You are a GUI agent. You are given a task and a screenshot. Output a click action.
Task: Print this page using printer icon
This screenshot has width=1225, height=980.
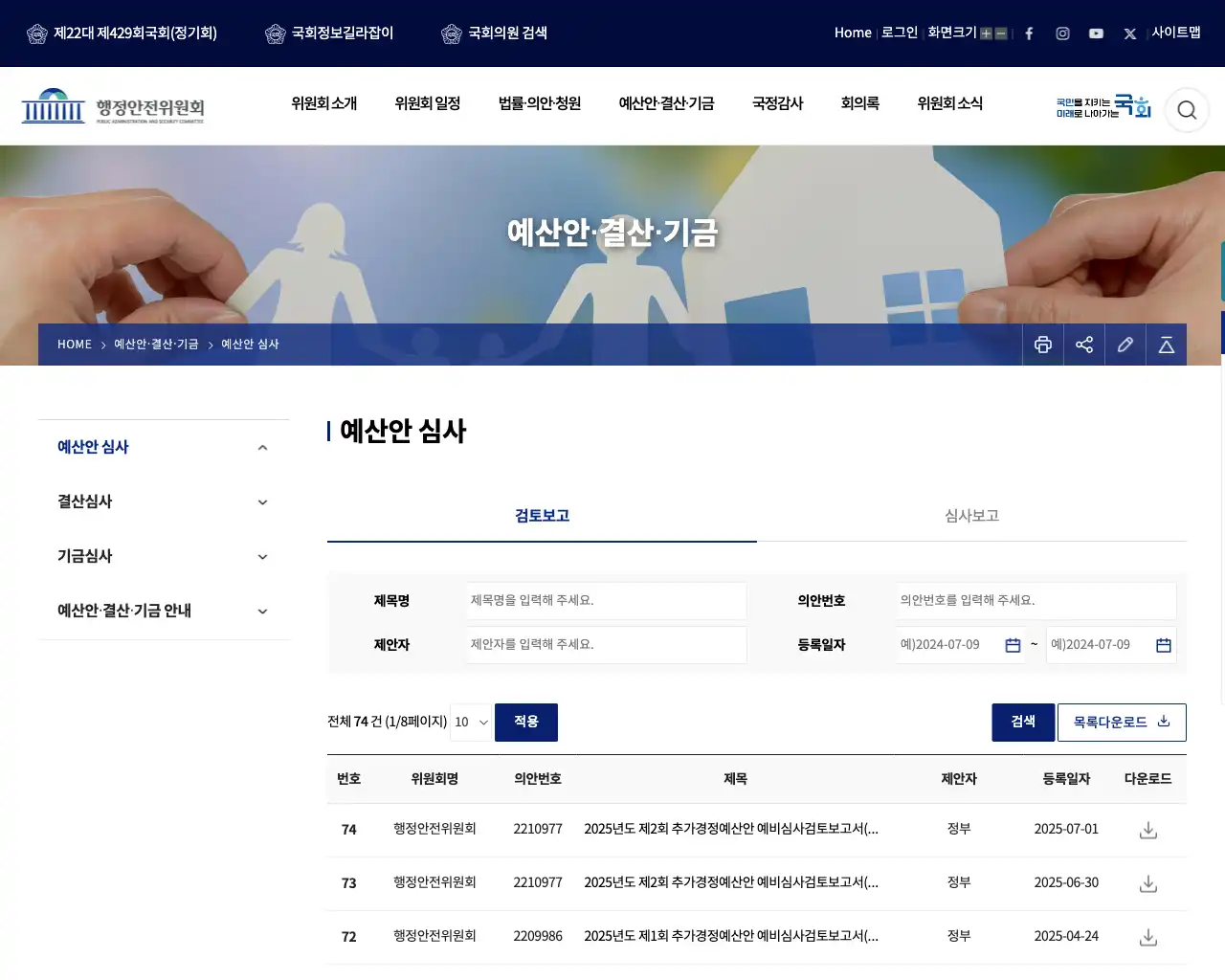click(x=1043, y=345)
